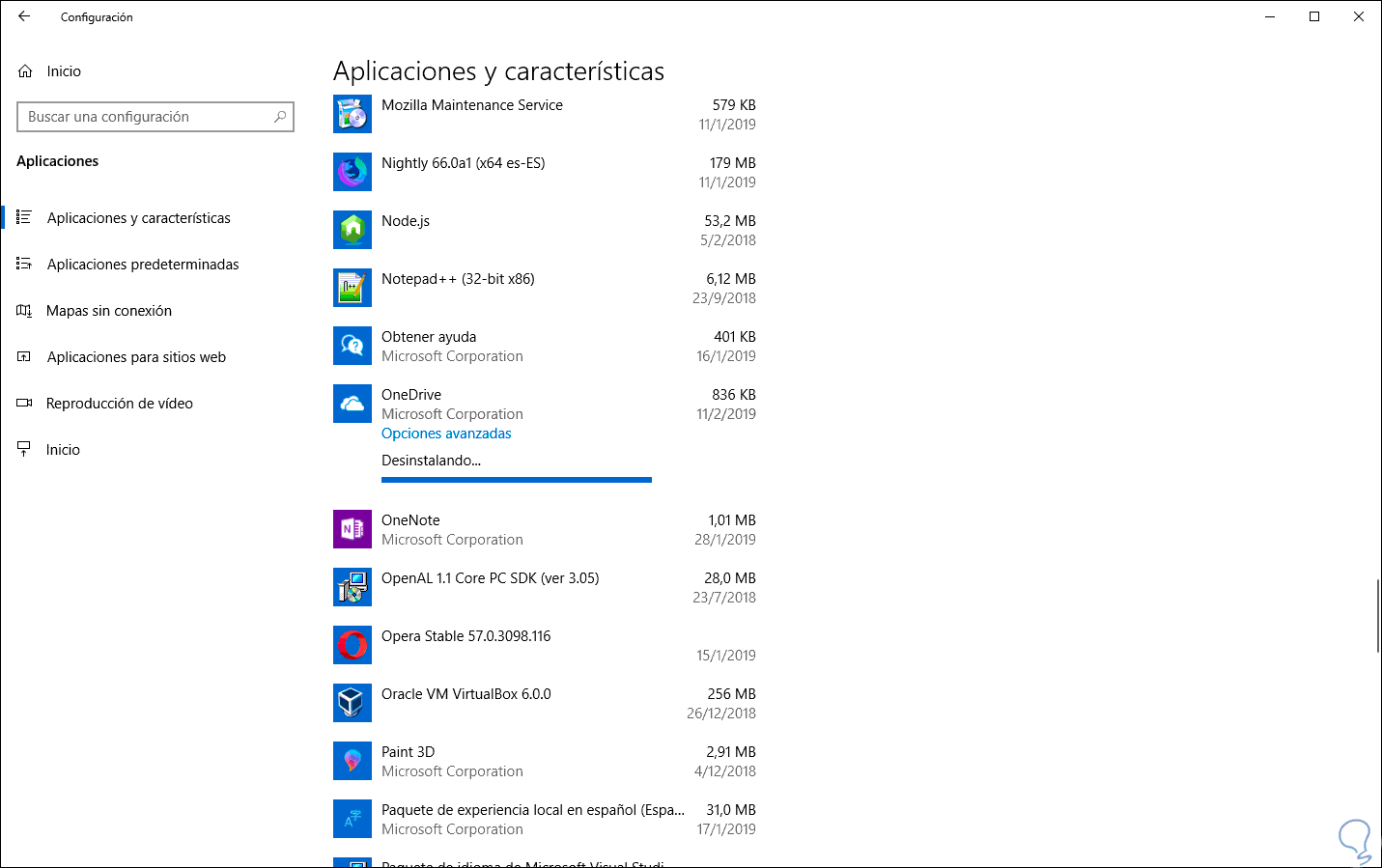1382x868 pixels.
Task: Select Oracle VM VirtualBox 6.0.0 entry
Action: [466, 694]
